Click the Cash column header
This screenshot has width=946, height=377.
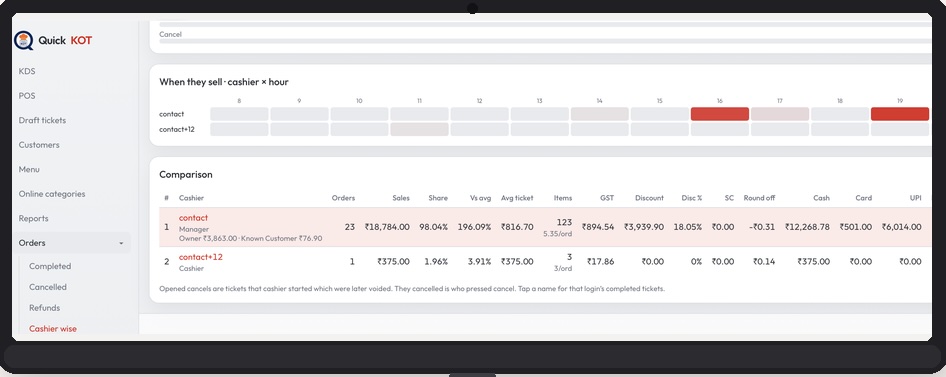[x=821, y=198]
